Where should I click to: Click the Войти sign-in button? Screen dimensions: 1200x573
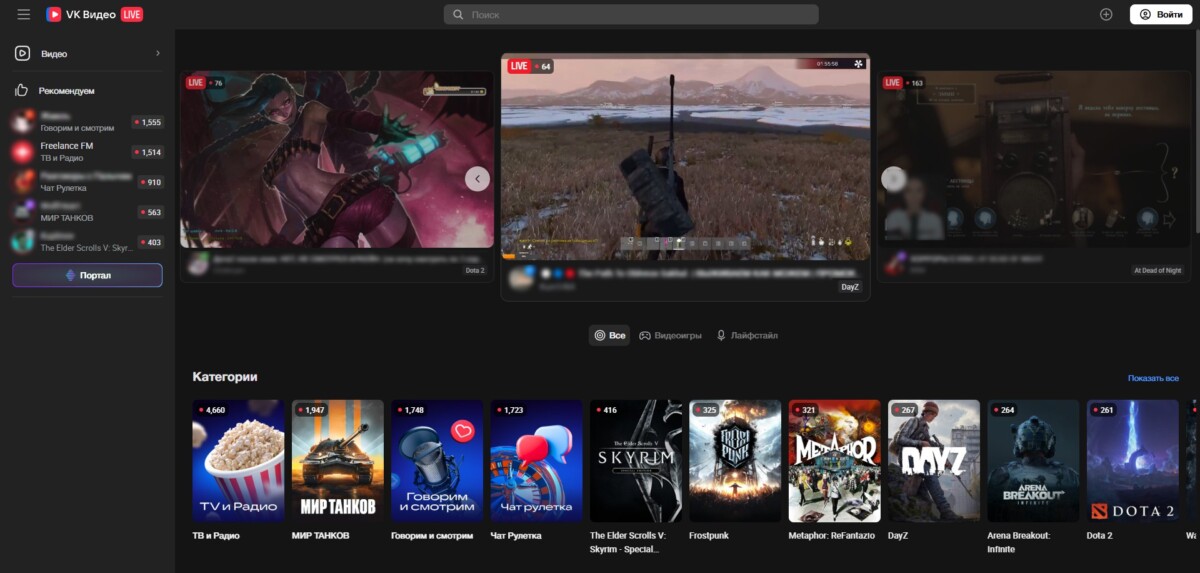[x=1161, y=14]
